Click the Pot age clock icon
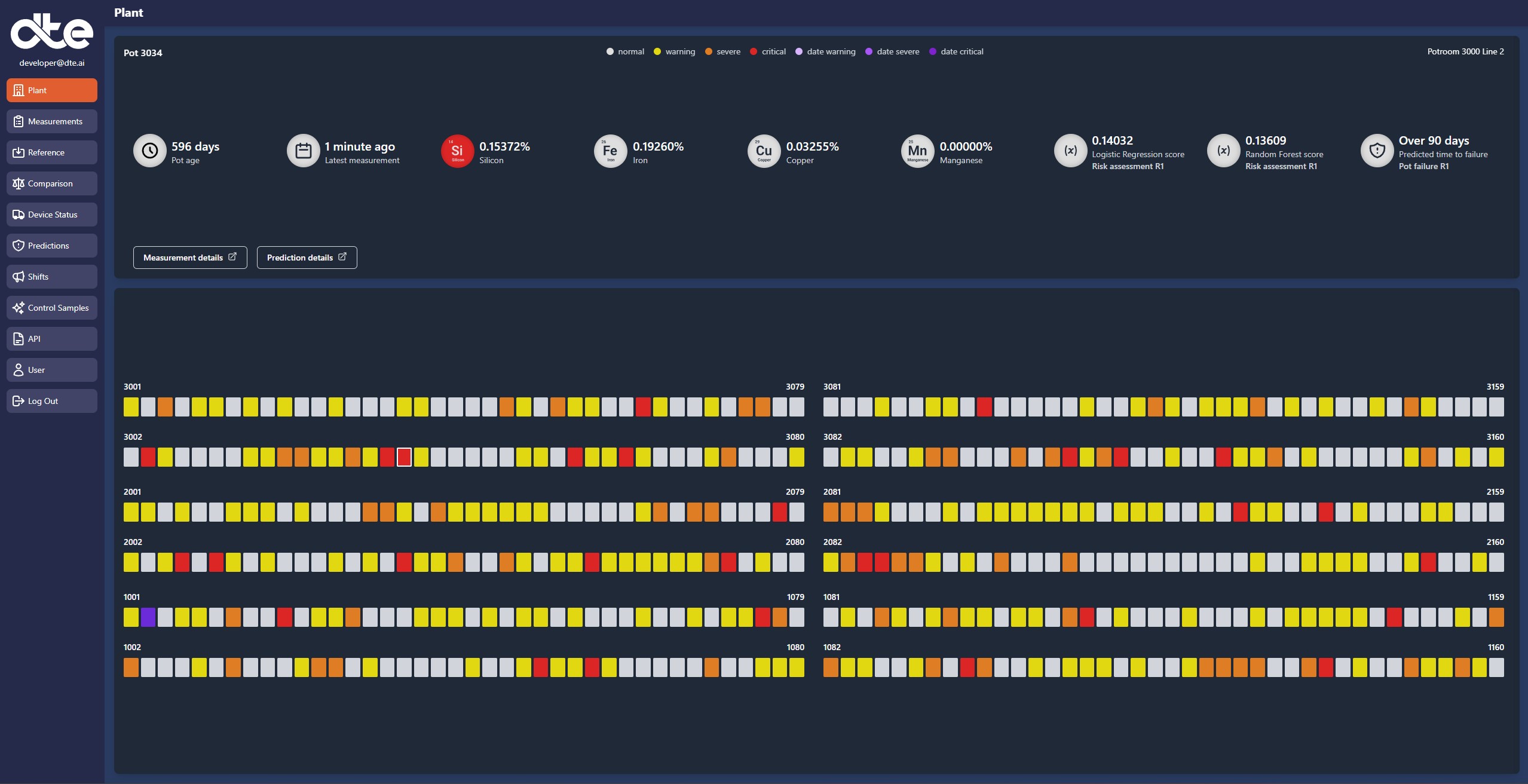The image size is (1528, 784). pos(149,151)
